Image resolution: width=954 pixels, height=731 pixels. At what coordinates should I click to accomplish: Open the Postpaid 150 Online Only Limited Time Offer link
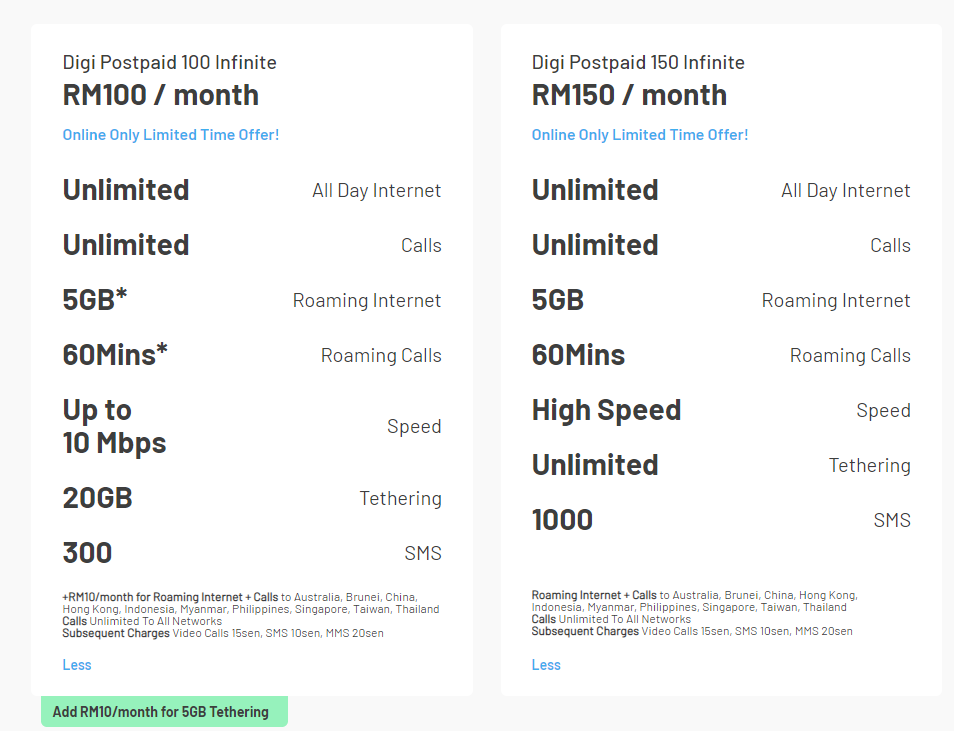pos(640,135)
